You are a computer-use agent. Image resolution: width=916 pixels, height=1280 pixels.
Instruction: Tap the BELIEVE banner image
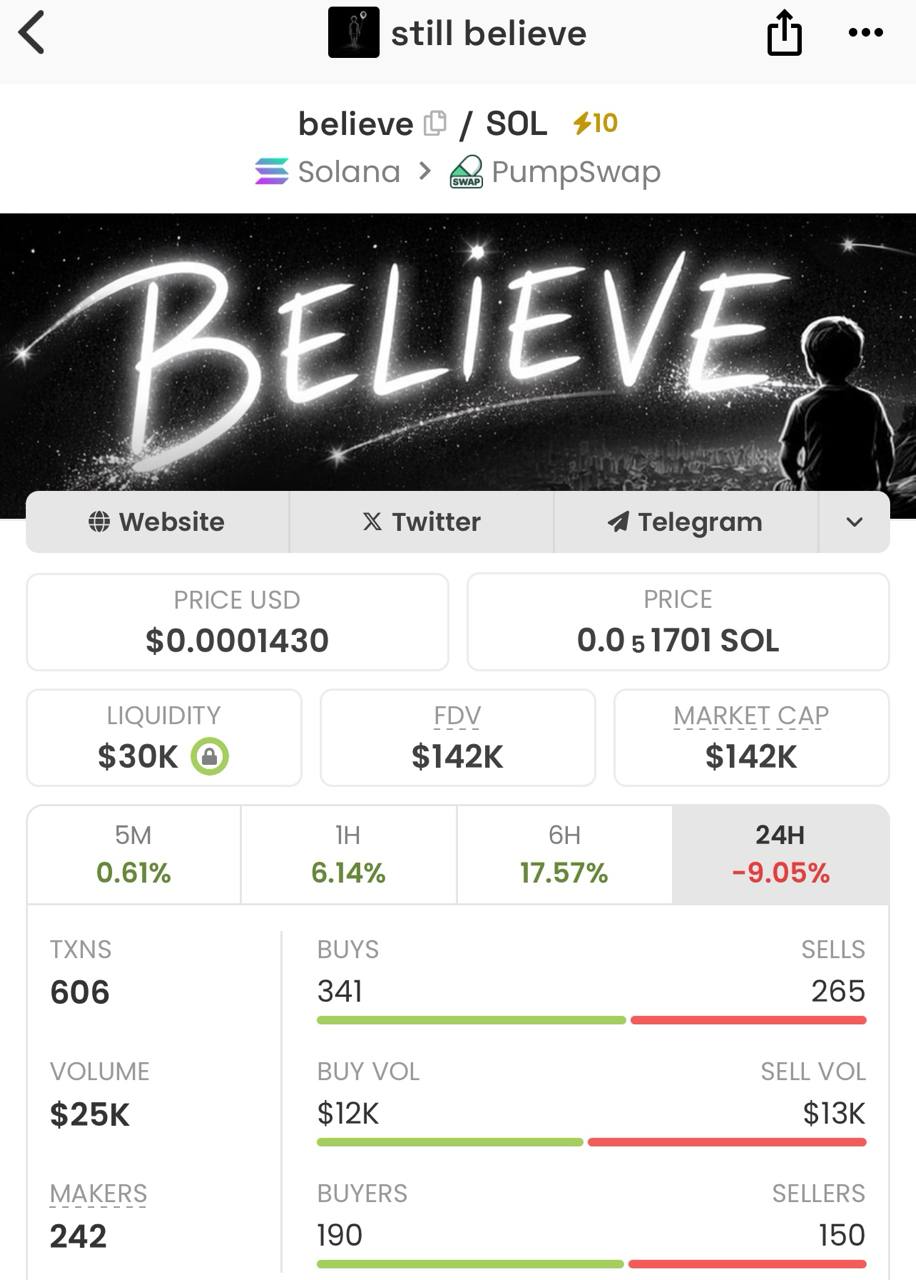coord(458,352)
